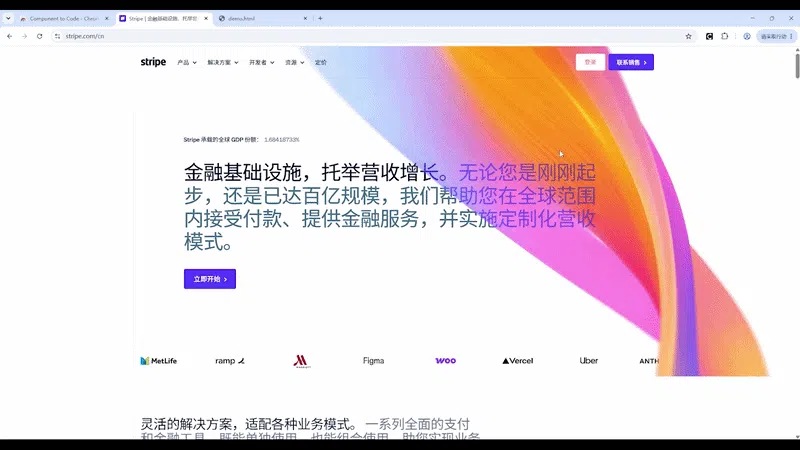Open the Chrome profile avatar

coord(746,36)
